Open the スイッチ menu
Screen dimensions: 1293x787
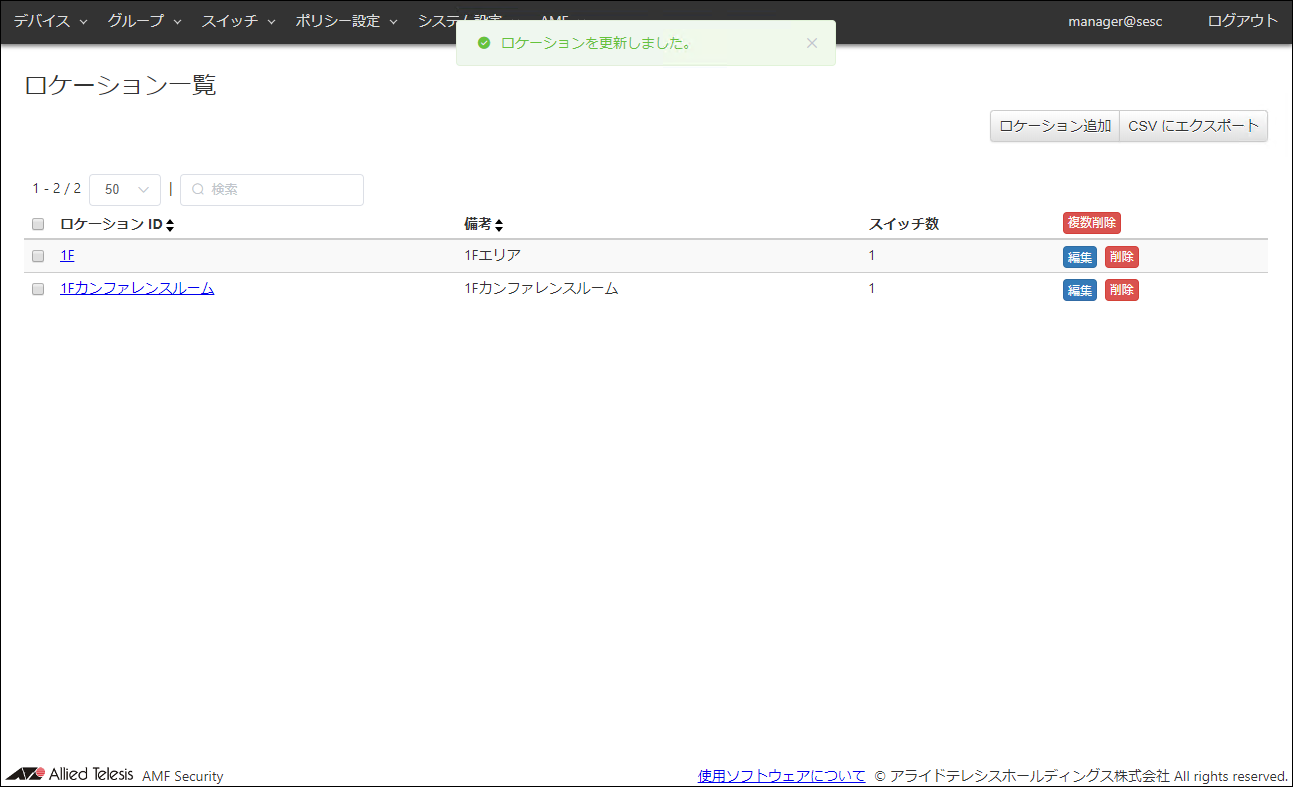238,21
